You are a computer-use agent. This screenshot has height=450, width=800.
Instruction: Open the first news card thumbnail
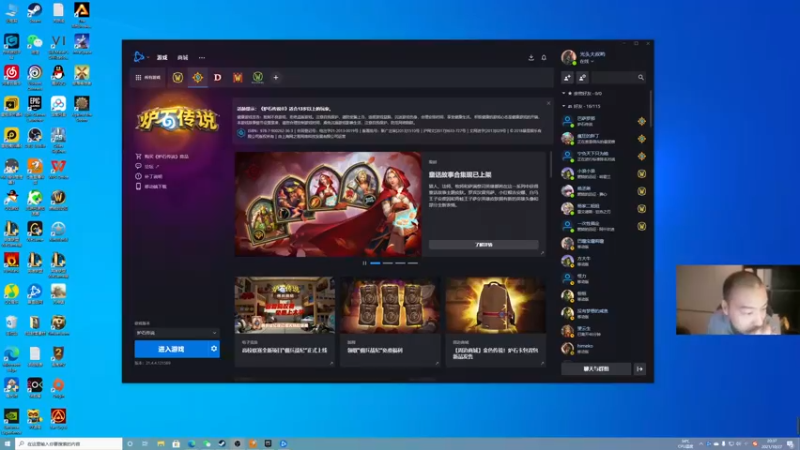(x=285, y=305)
